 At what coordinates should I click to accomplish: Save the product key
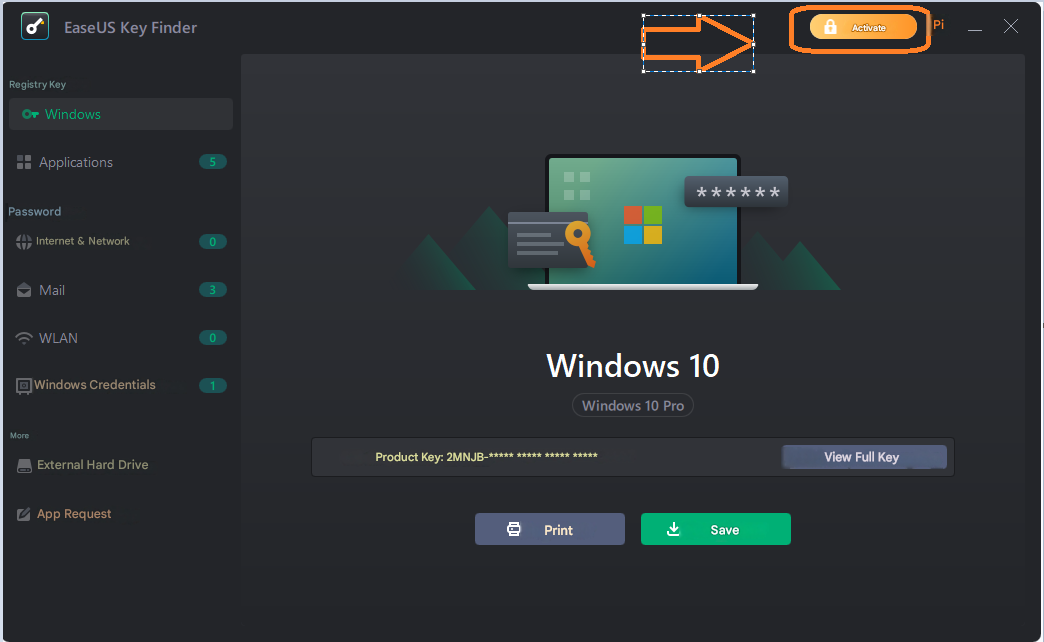coord(716,529)
